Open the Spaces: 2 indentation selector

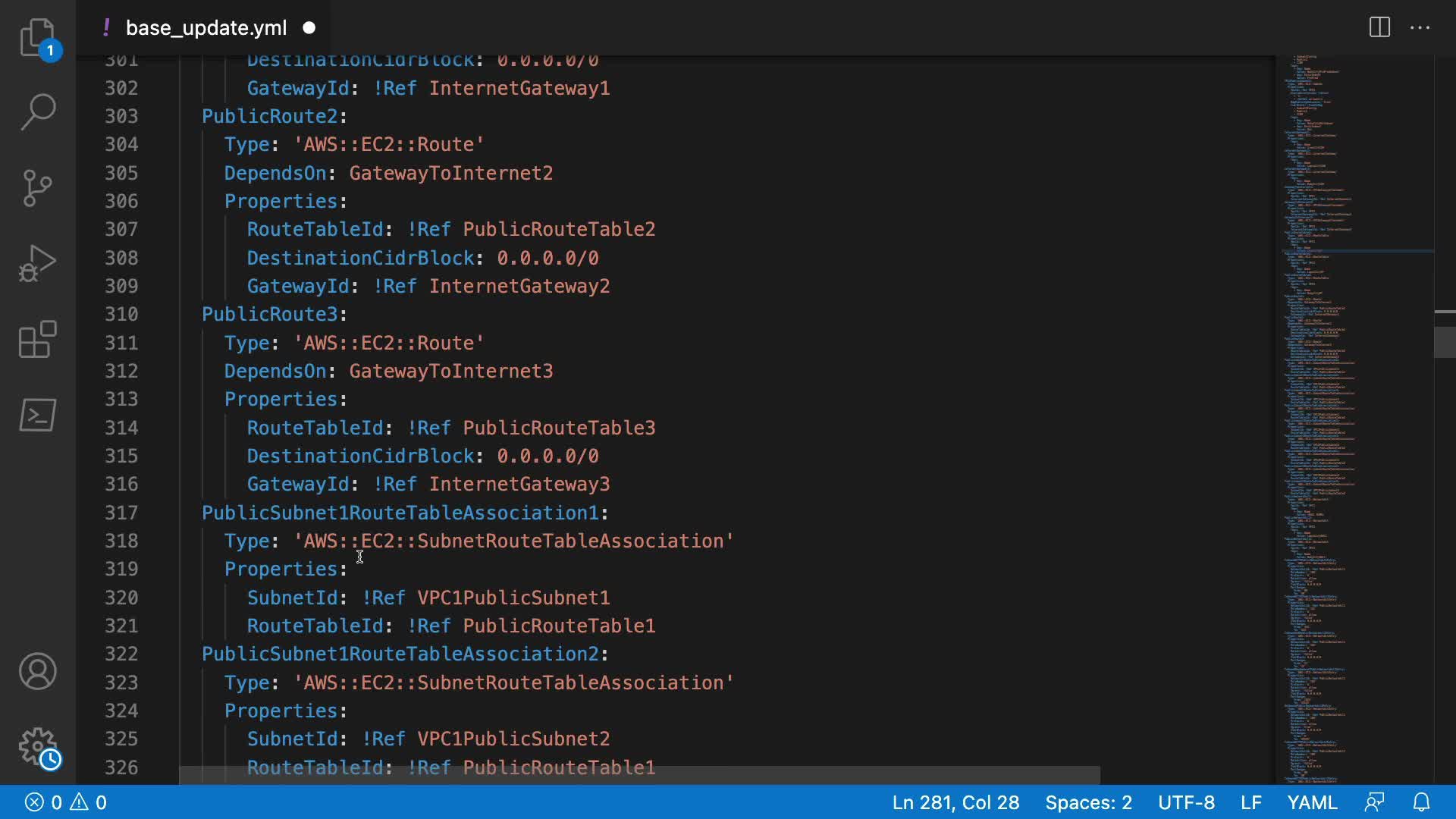(x=1088, y=802)
